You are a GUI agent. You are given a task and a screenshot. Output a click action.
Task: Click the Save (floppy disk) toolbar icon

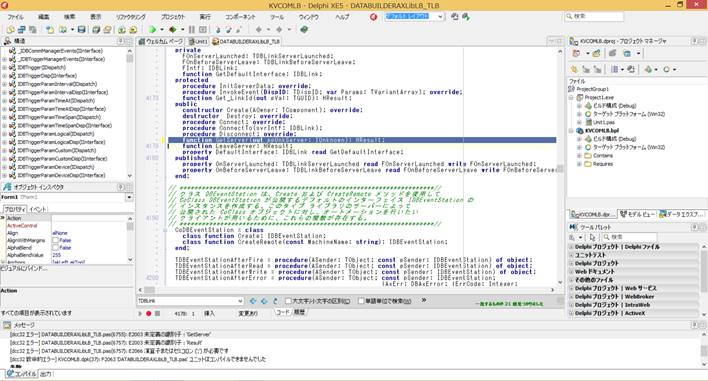pyautogui.click(x=81, y=30)
